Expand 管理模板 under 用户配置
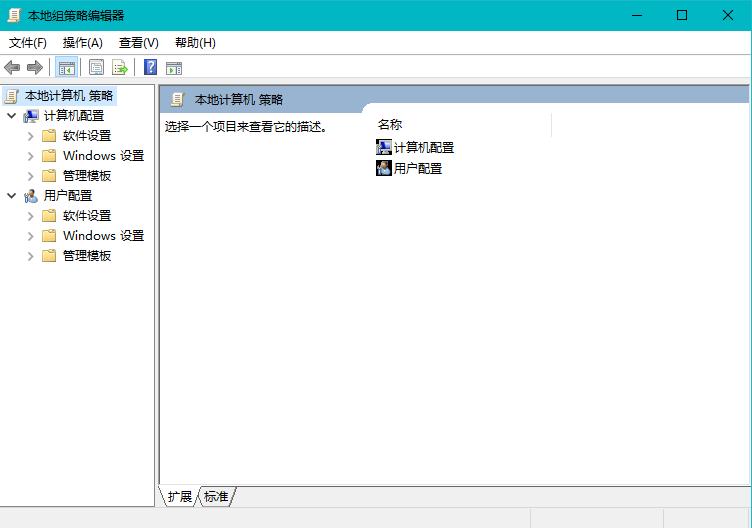 (x=31, y=256)
